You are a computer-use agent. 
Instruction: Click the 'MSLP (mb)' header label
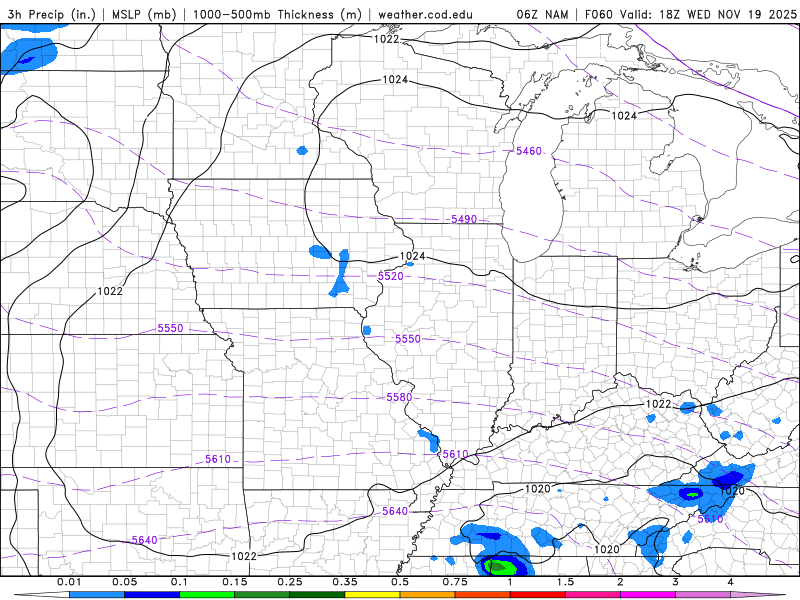coord(144,14)
